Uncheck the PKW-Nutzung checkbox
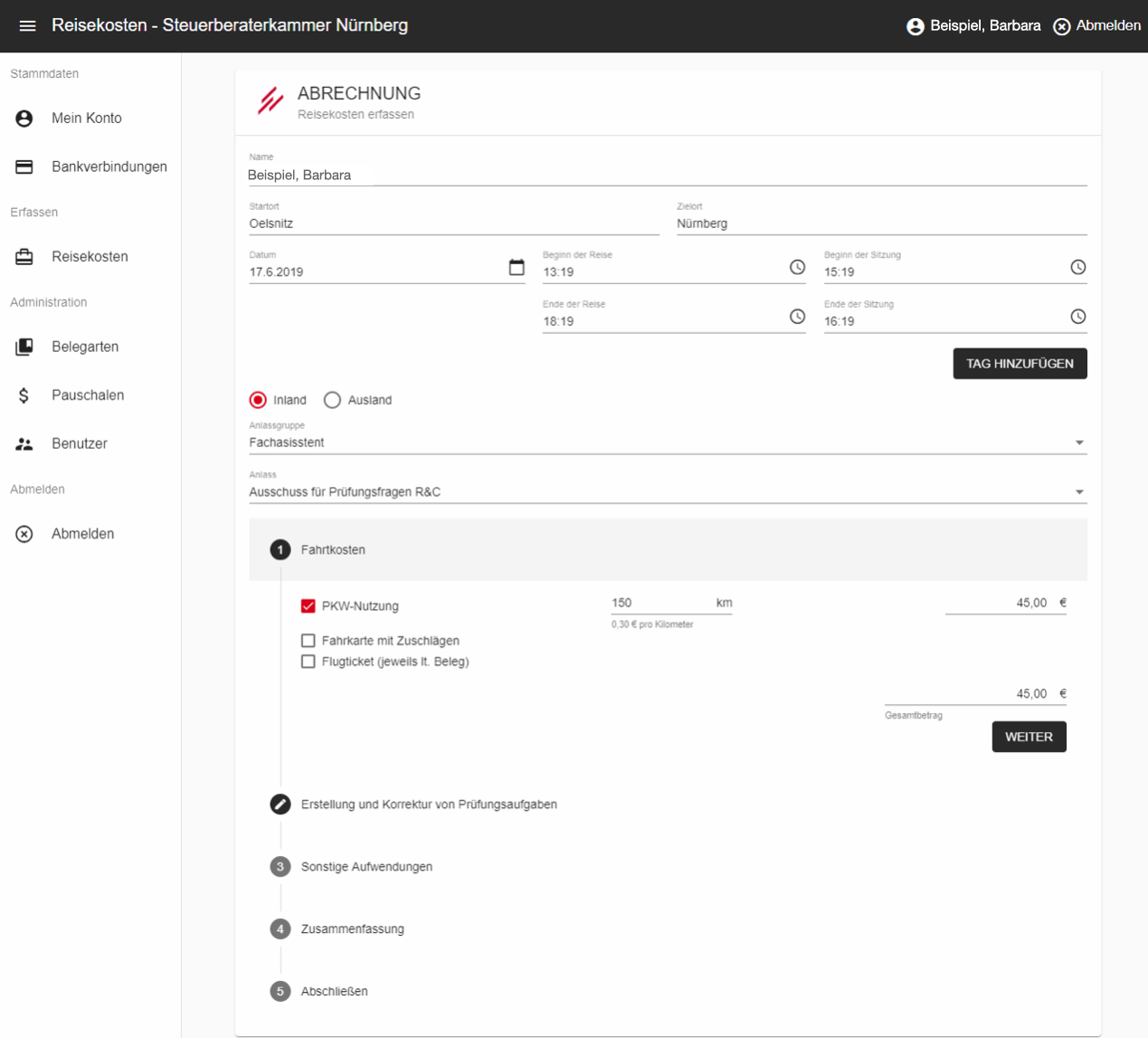The width and height of the screenshot is (1148, 1038). tap(308, 605)
